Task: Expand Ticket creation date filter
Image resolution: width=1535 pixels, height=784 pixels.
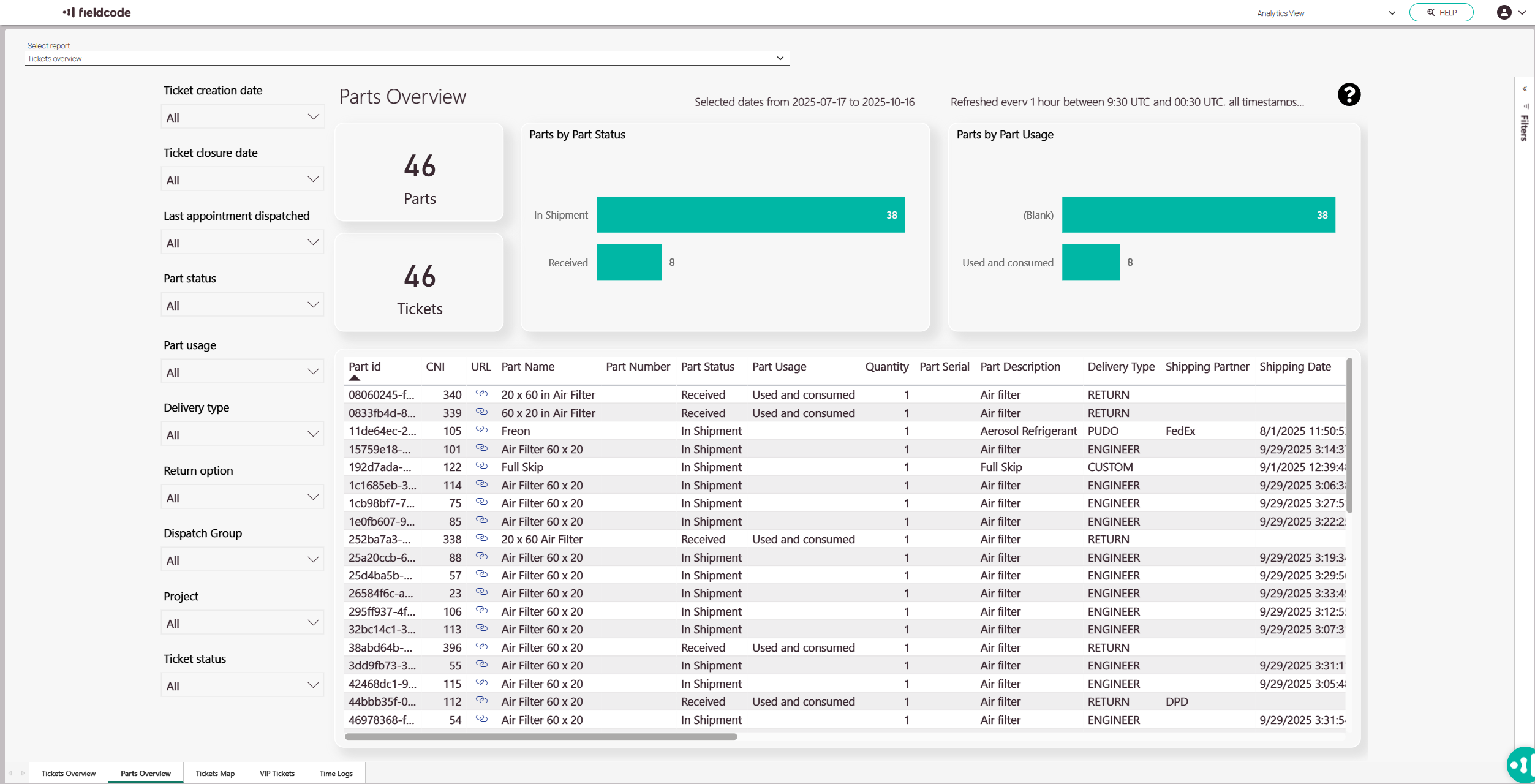Action: click(243, 117)
